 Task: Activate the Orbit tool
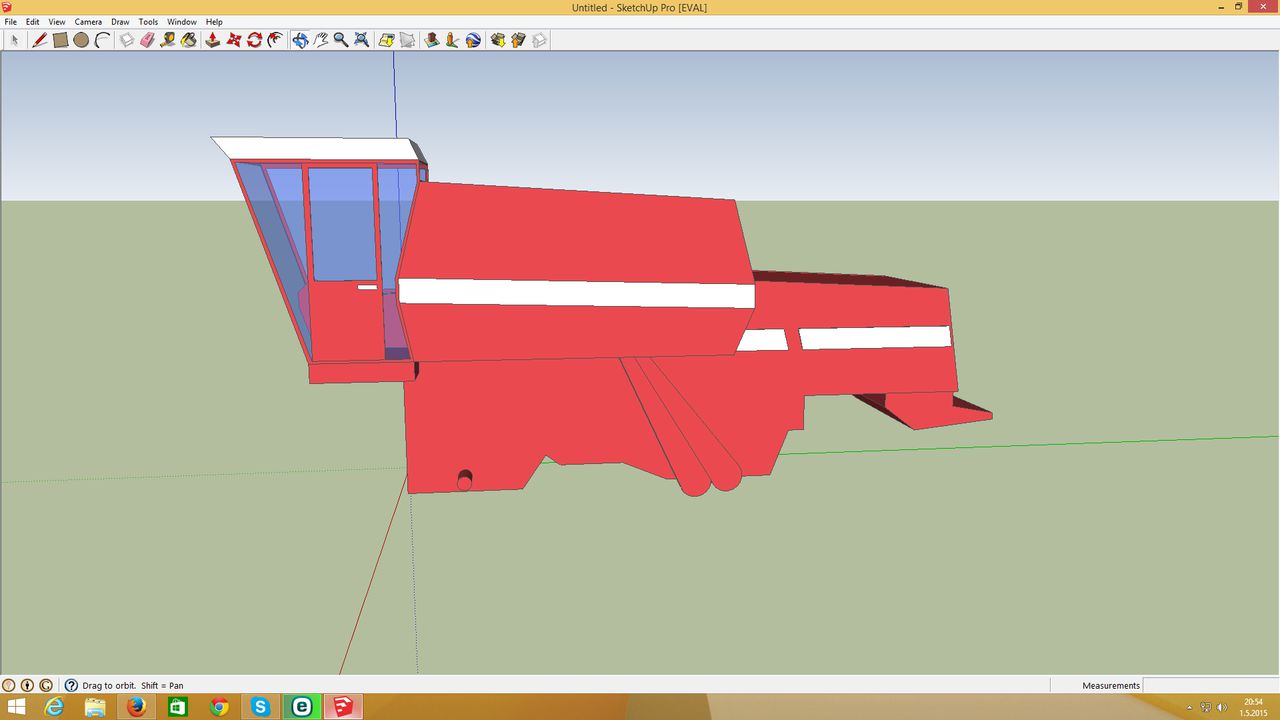point(300,40)
